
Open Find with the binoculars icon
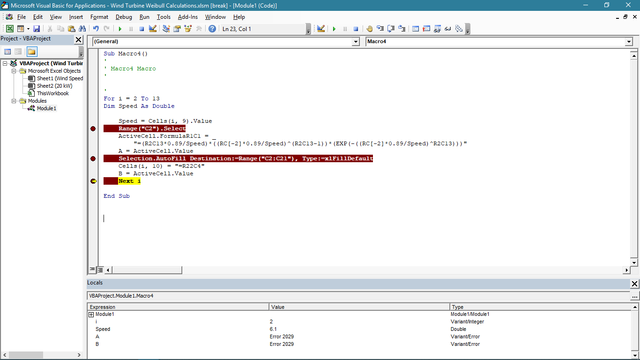(x=82, y=29)
